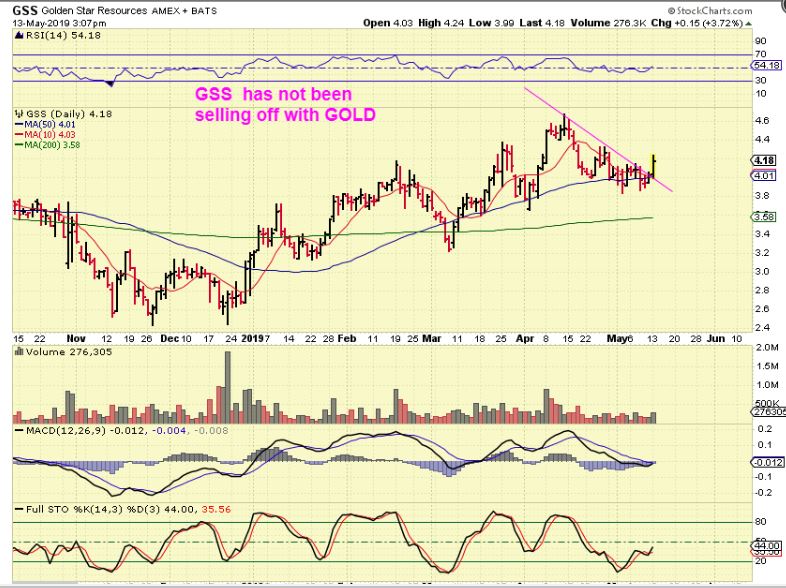The image size is (786, 588).
Task: Click the 2.0M volume axis label
Action: (x=767, y=348)
